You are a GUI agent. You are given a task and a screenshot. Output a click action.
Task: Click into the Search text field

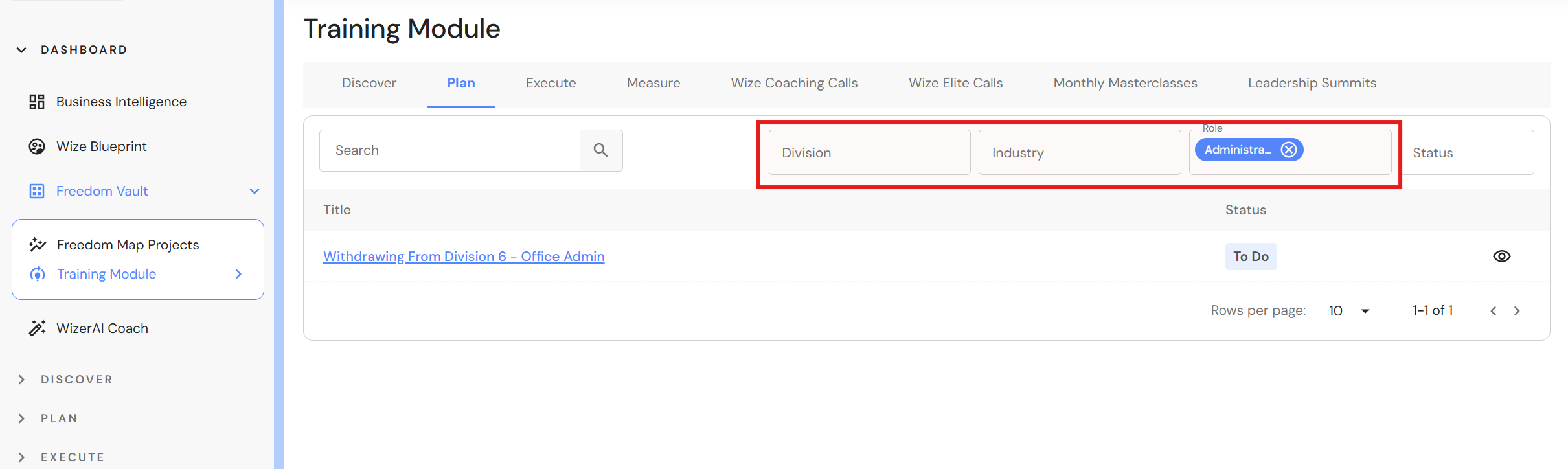click(449, 150)
